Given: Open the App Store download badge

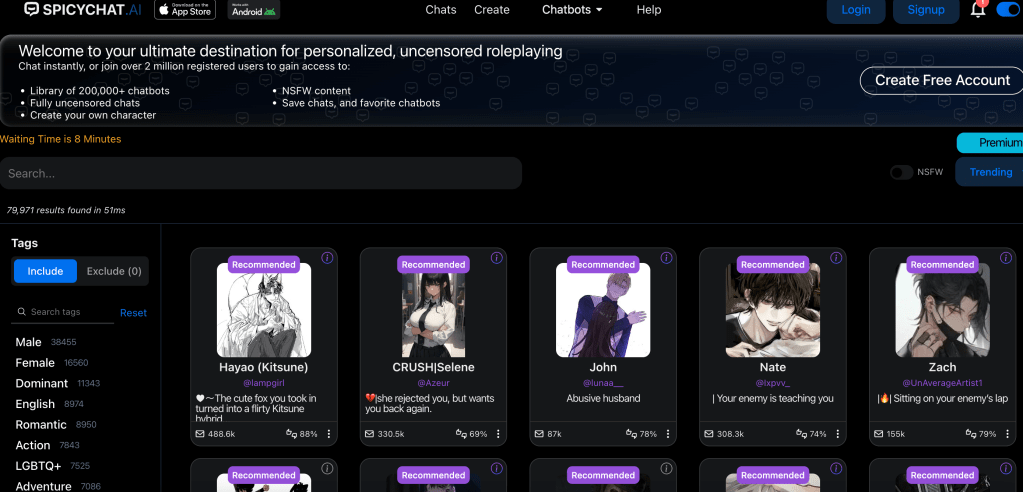Looking at the screenshot, I should (x=185, y=10).
